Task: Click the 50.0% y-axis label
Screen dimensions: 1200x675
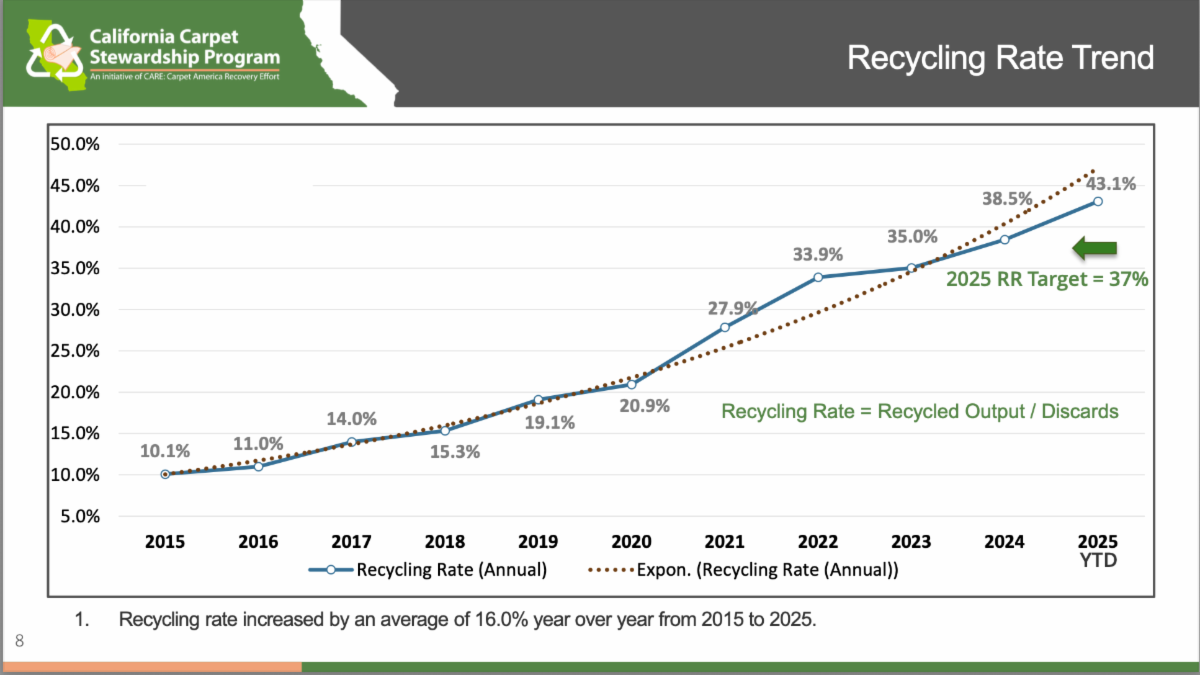Action: point(76,144)
